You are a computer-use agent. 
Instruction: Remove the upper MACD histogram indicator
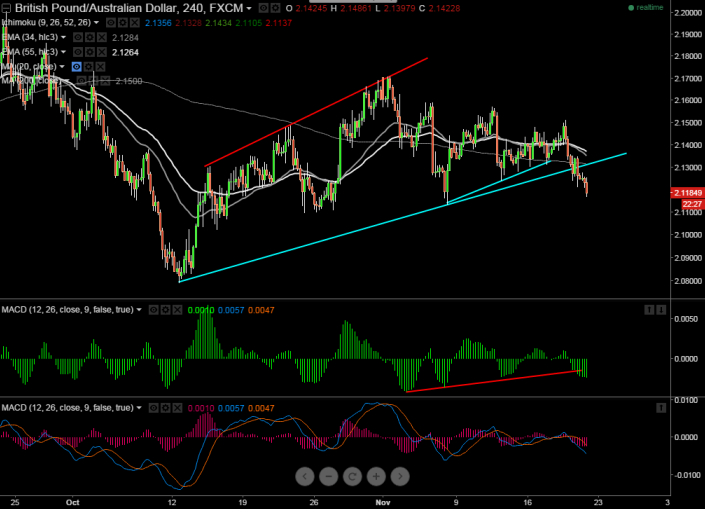(x=178, y=310)
